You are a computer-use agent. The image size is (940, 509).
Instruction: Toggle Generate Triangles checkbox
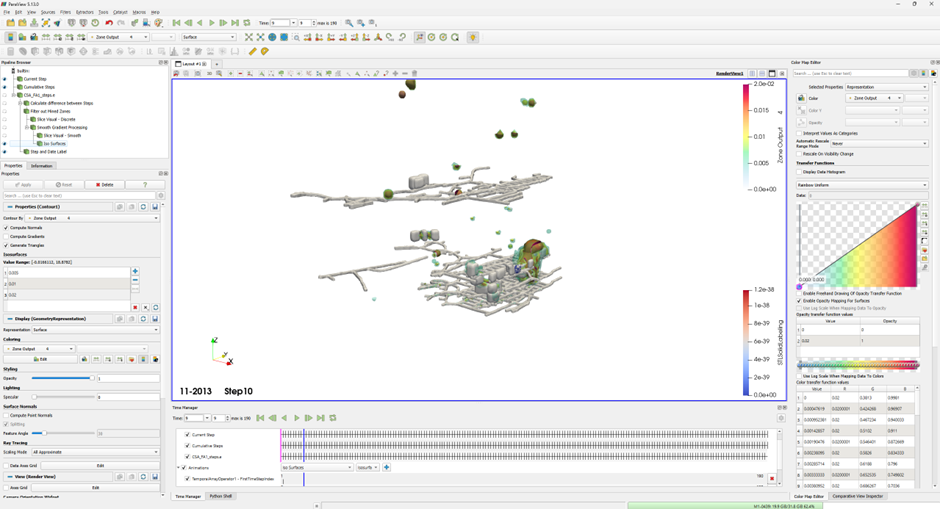pos(6,245)
